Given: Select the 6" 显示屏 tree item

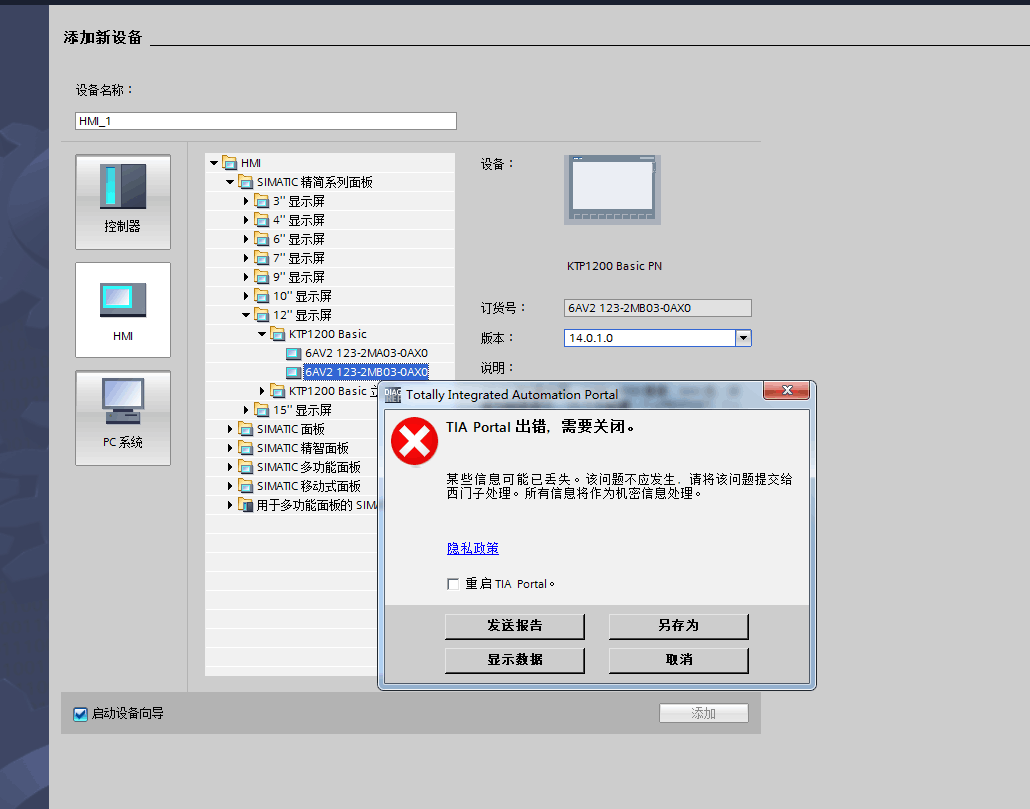Looking at the screenshot, I should (299, 239).
